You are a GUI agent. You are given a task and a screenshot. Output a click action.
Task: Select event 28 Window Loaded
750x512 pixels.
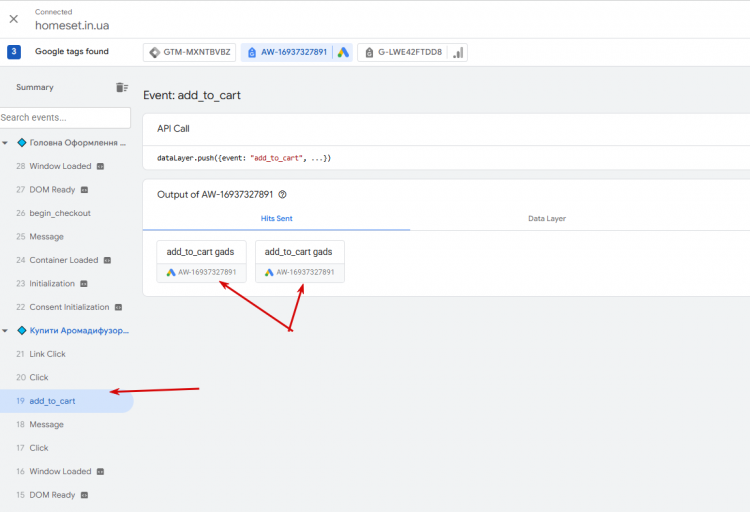pyautogui.click(x=60, y=166)
